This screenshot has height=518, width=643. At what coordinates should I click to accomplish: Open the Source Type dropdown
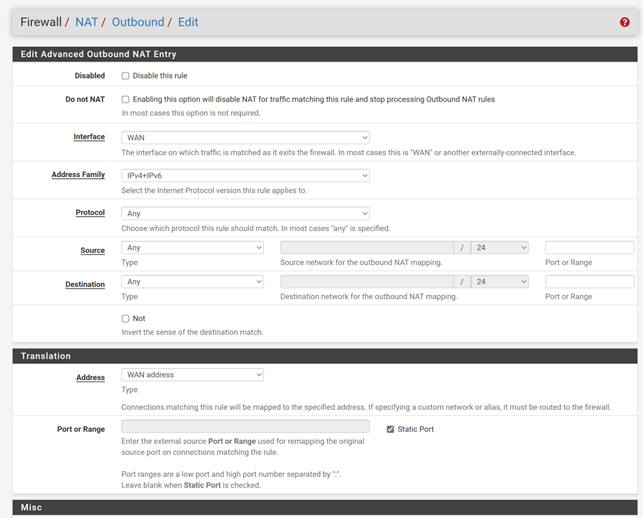click(192, 248)
